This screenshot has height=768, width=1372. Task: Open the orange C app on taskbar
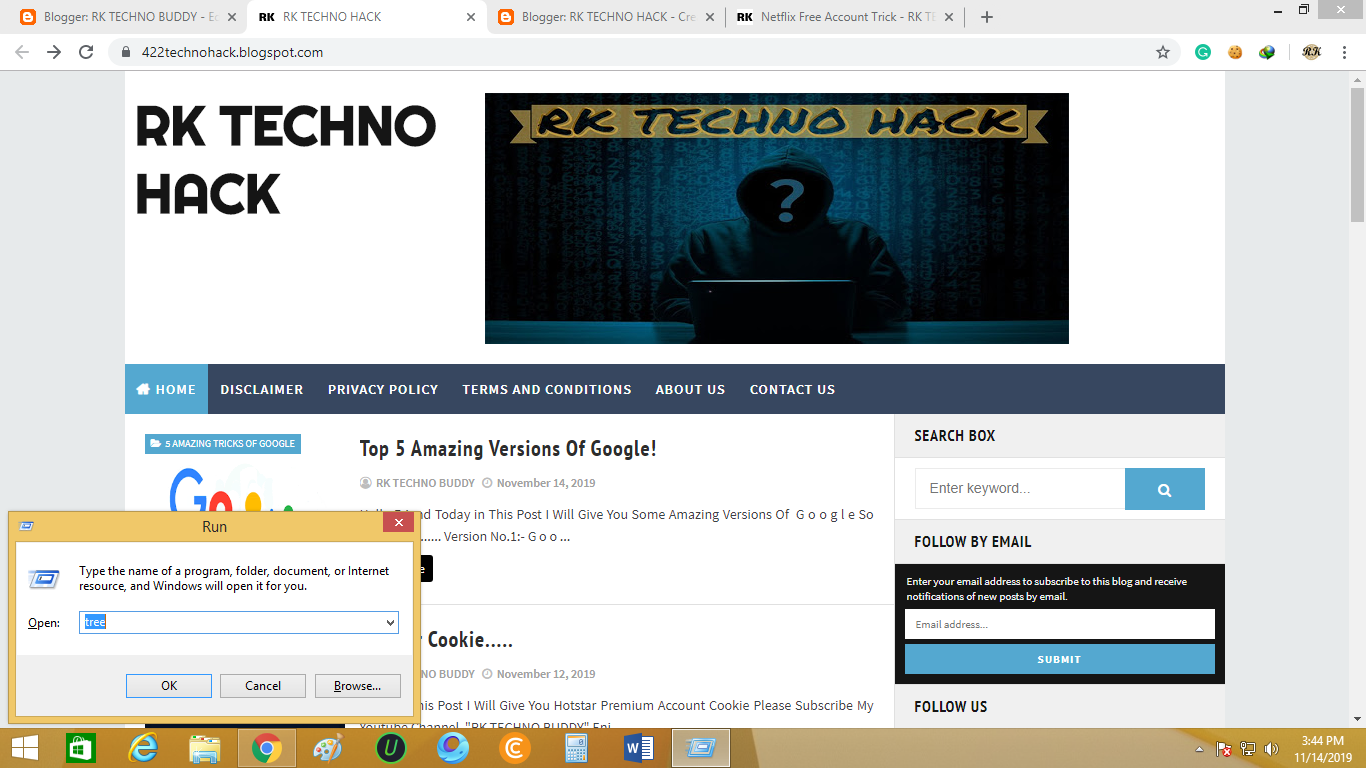(515, 748)
